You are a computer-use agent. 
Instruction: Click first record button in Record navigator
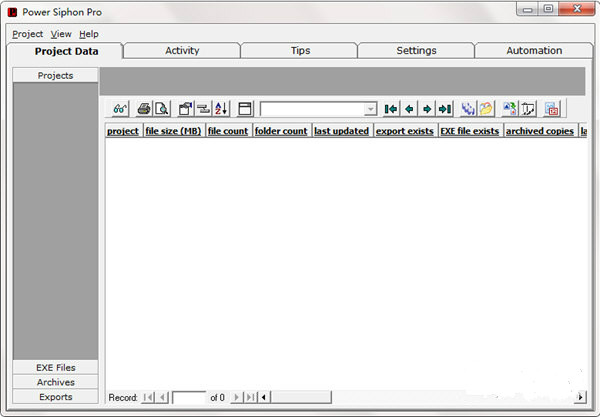[148, 397]
